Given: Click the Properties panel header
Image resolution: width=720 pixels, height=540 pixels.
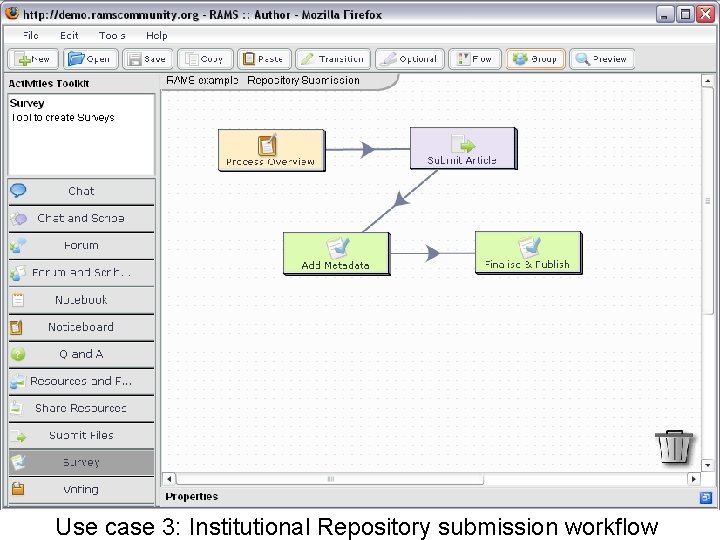Looking at the screenshot, I should click(x=191, y=496).
